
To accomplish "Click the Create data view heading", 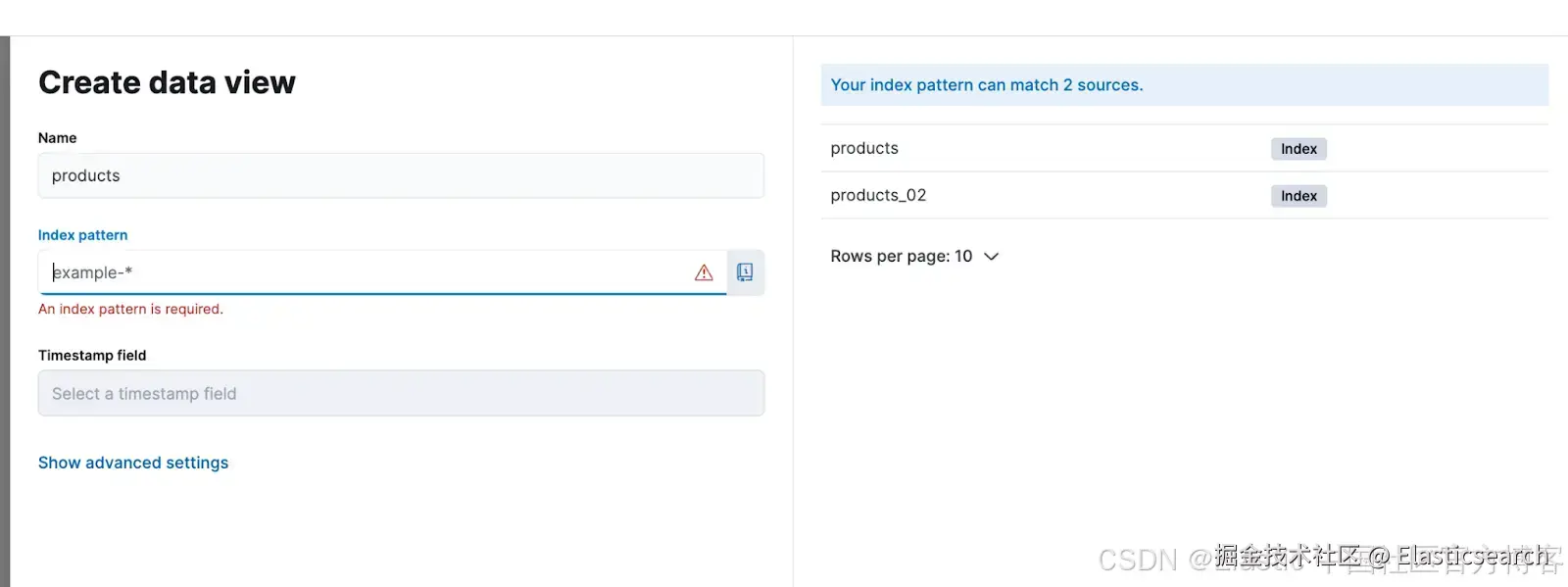I will point(167,83).
